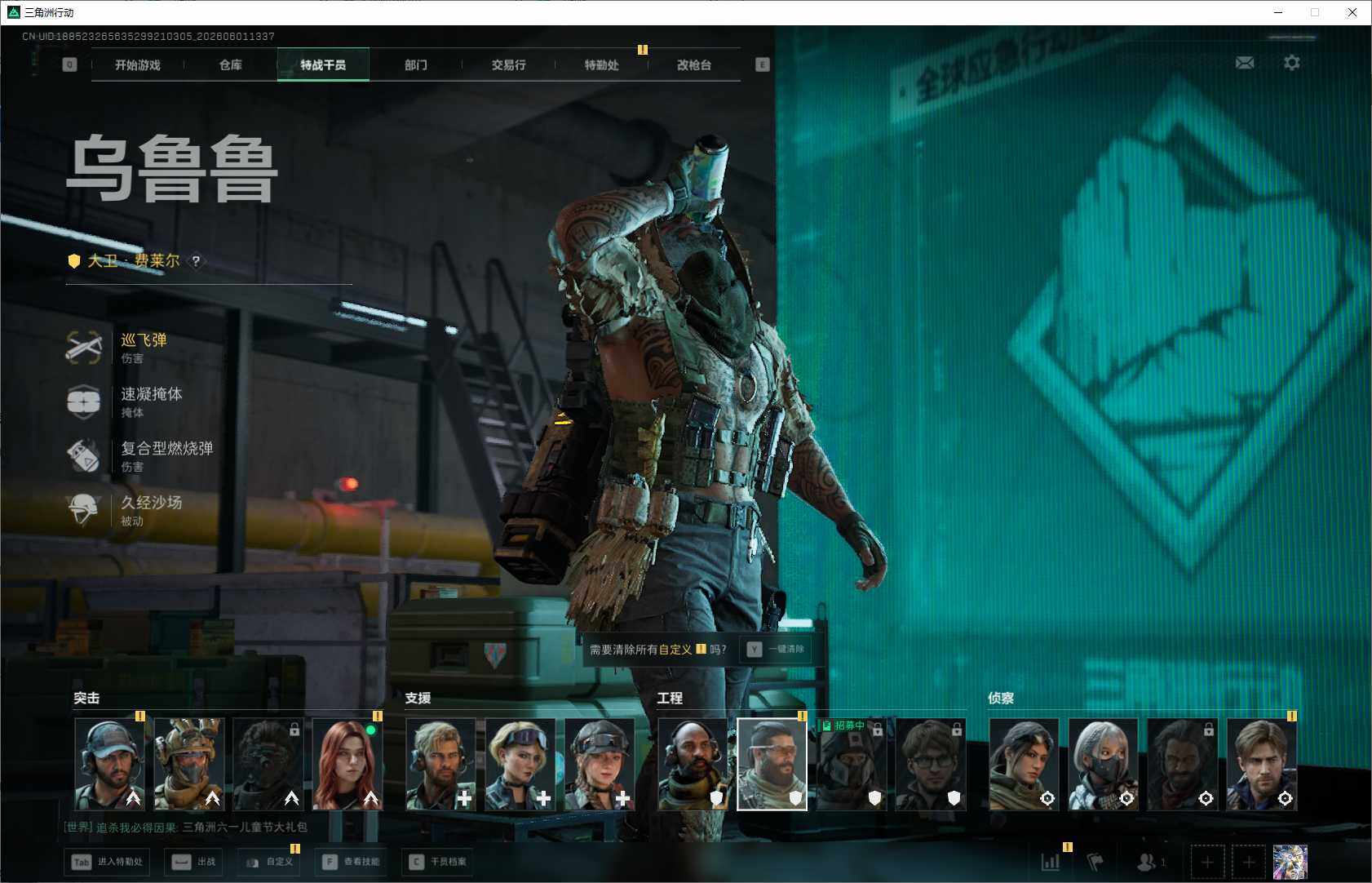Select the 速凝掩体 skill icon
Viewport: 1372px width, 883px height.
point(83,402)
